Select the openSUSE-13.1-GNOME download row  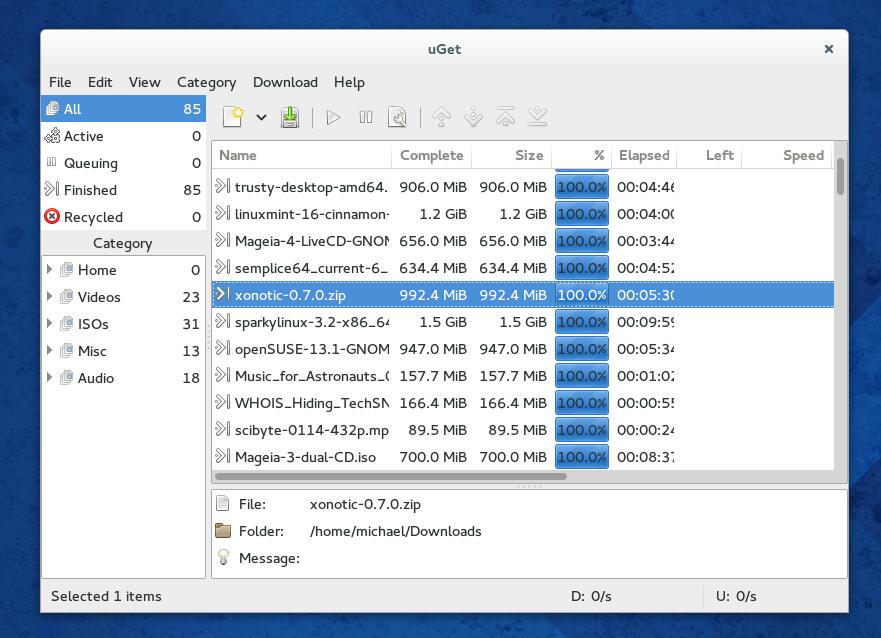(x=311, y=349)
